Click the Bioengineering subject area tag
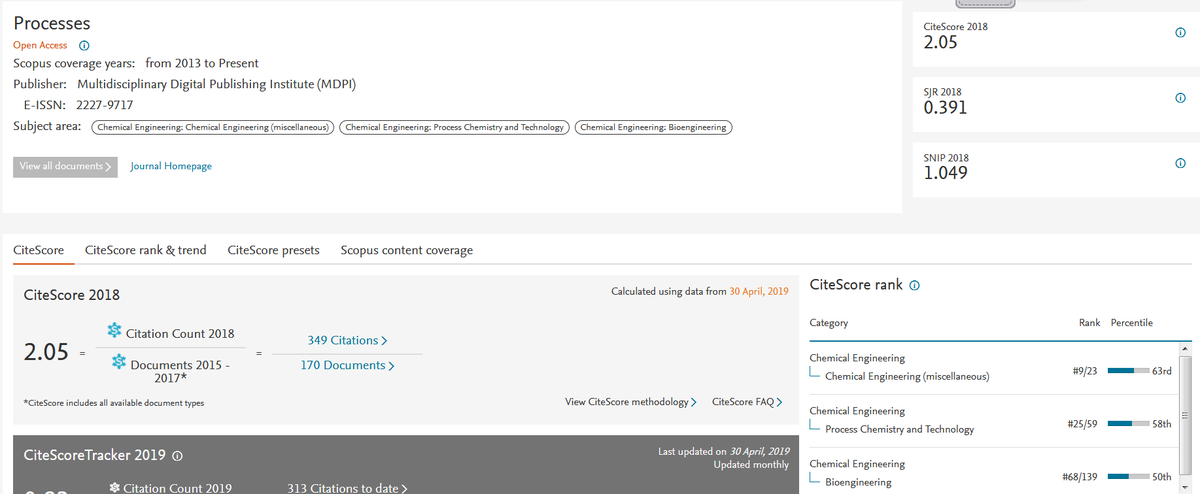This screenshot has width=1200, height=494. pos(654,127)
